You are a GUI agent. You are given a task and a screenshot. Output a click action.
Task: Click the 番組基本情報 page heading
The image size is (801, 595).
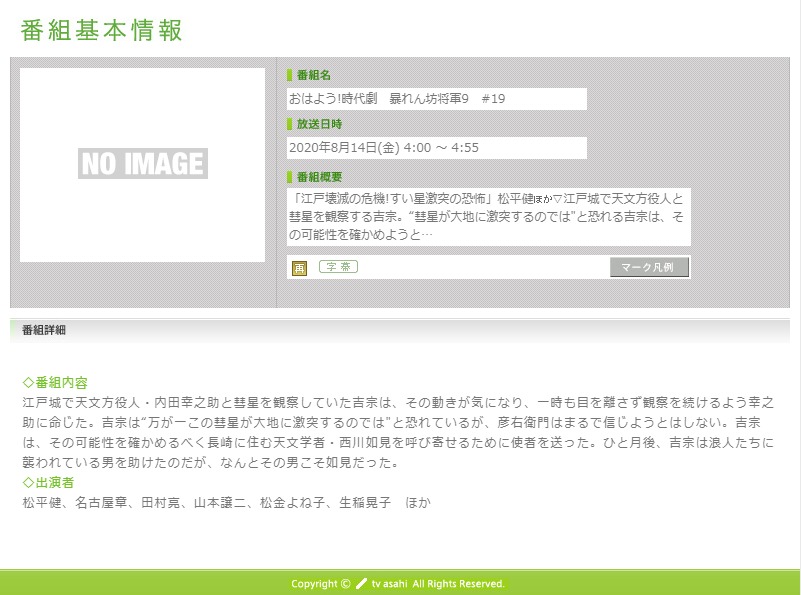(102, 30)
